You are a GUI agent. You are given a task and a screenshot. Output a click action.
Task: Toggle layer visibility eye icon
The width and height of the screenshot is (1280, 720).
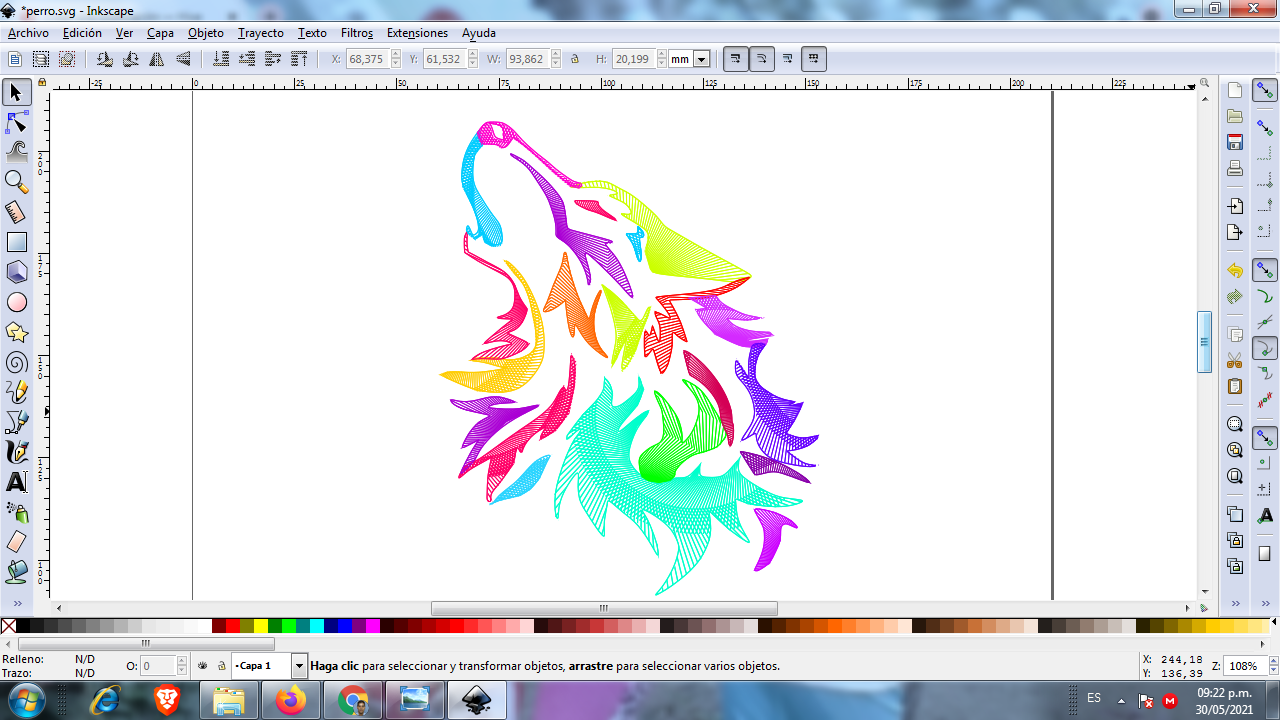pos(203,666)
